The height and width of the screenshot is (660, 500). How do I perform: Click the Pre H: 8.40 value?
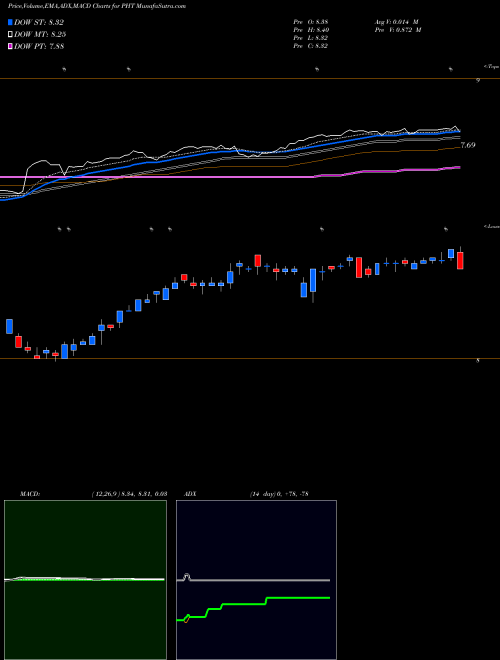coord(311,30)
